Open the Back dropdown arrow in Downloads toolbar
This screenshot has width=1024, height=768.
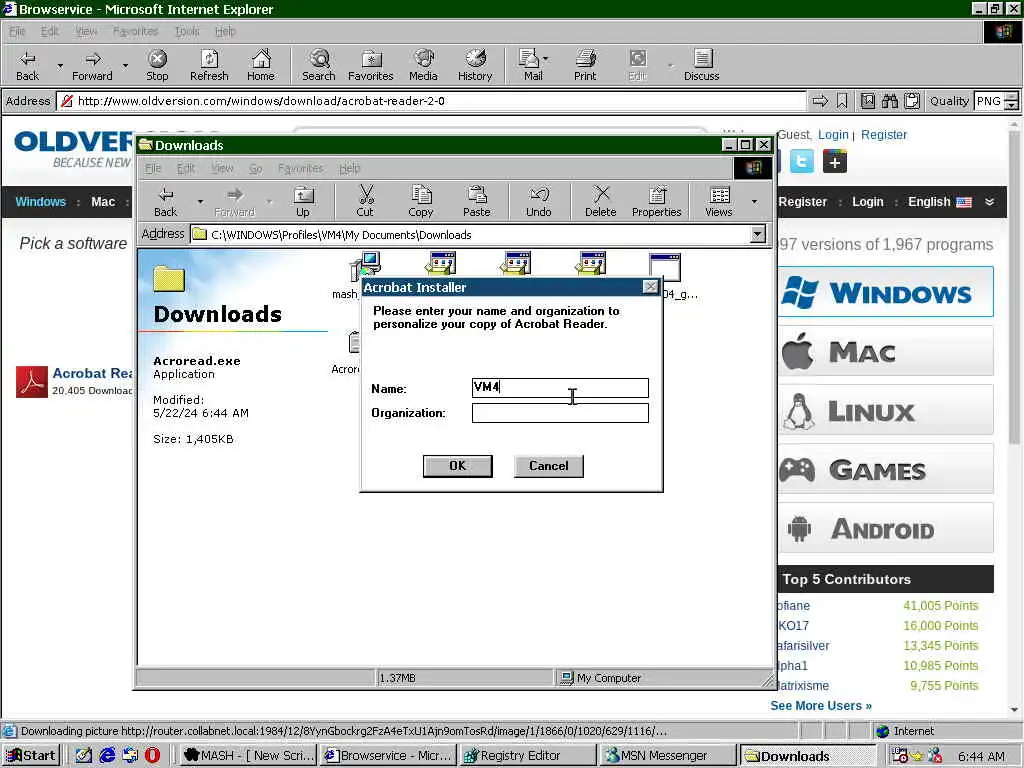pos(200,201)
